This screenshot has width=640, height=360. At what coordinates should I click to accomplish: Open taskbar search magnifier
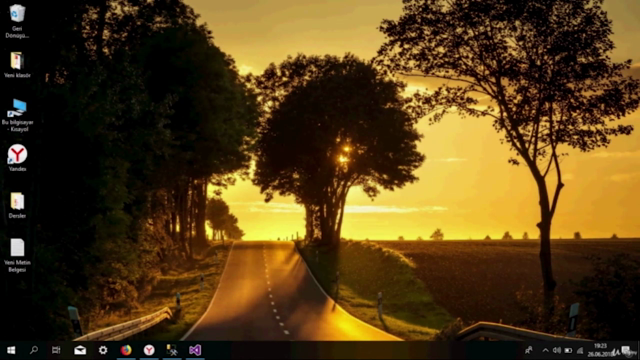[x=34, y=350]
